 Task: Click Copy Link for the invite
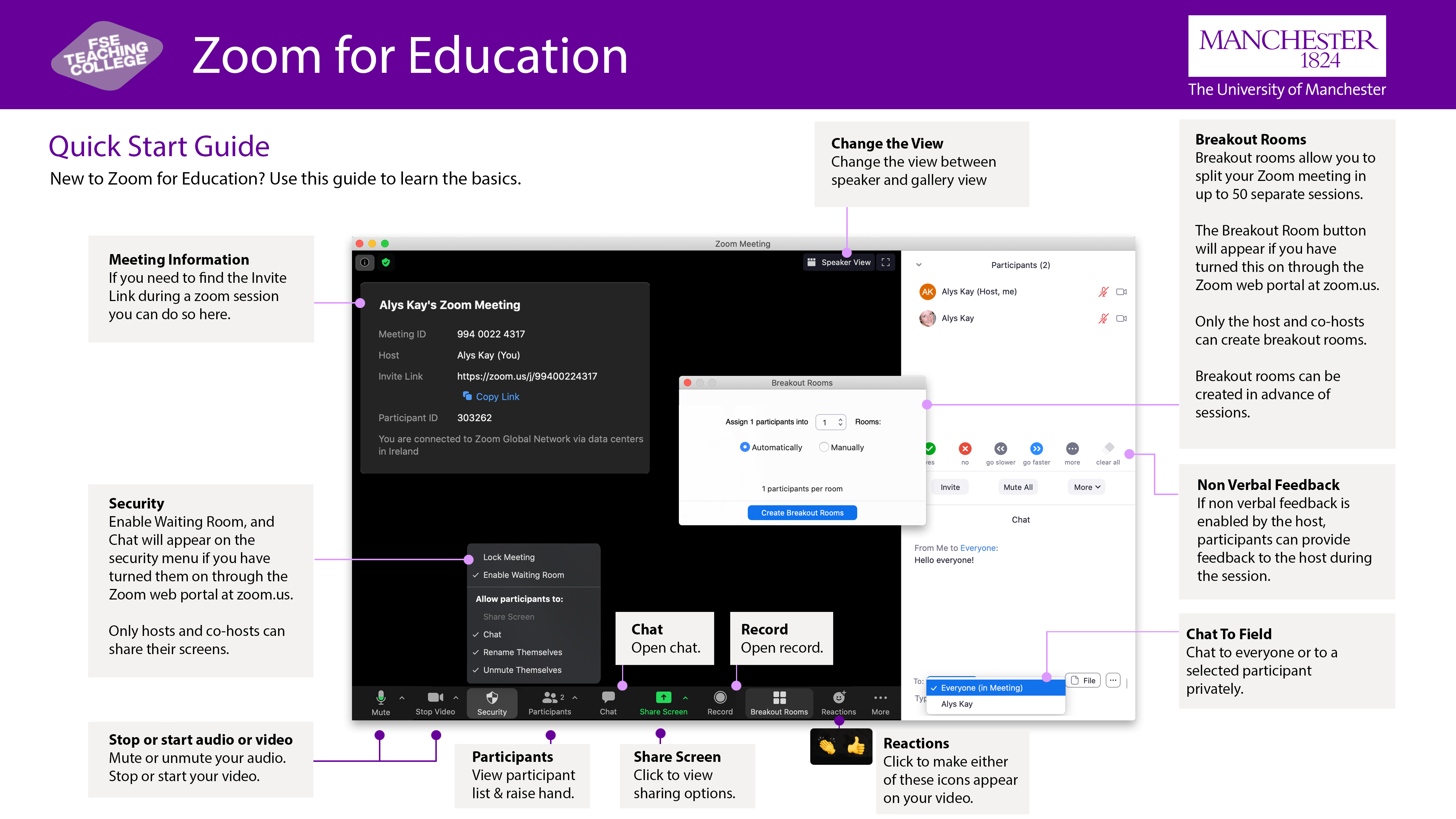pos(491,397)
